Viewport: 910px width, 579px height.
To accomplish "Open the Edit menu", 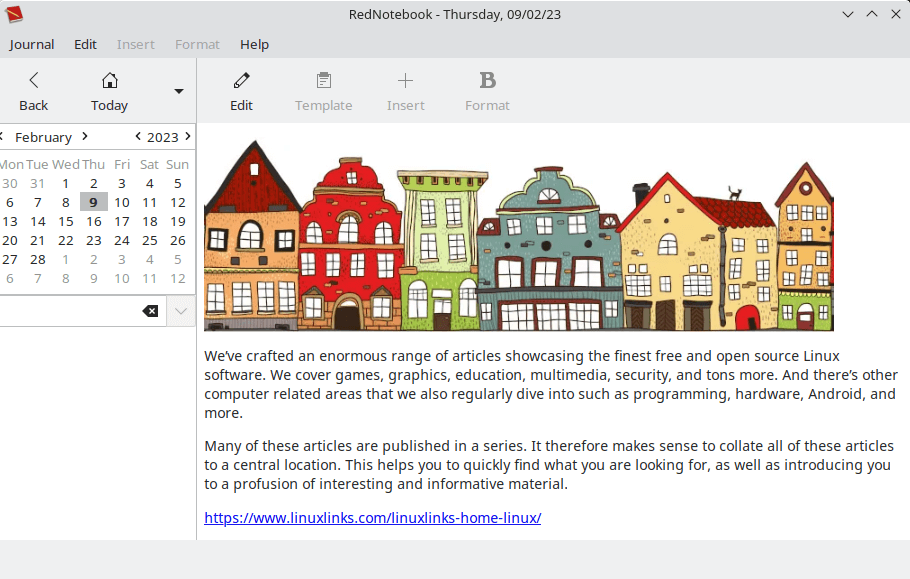I will pos(85,44).
